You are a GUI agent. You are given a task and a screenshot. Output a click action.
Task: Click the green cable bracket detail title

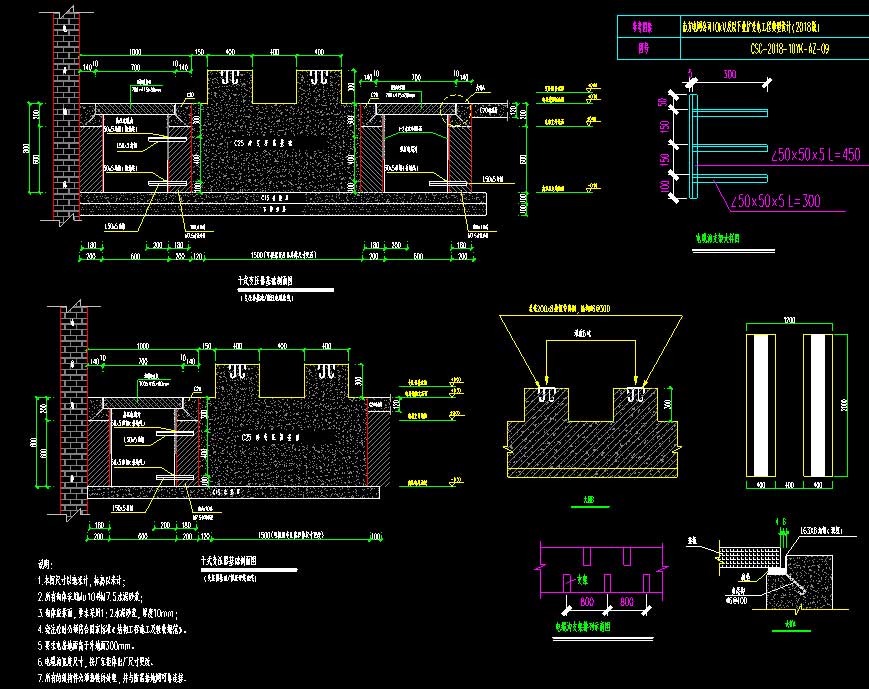click(718, 238)
